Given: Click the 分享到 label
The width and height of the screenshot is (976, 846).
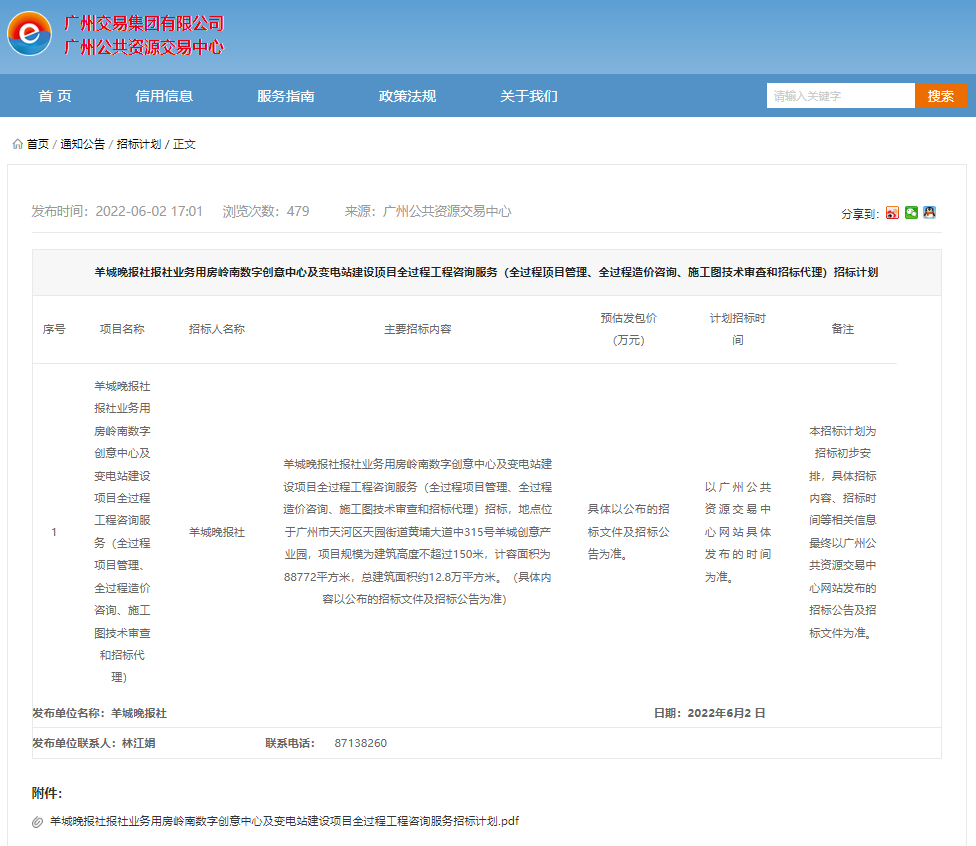Looking at the screenshot, I should (x=860, y=214).
